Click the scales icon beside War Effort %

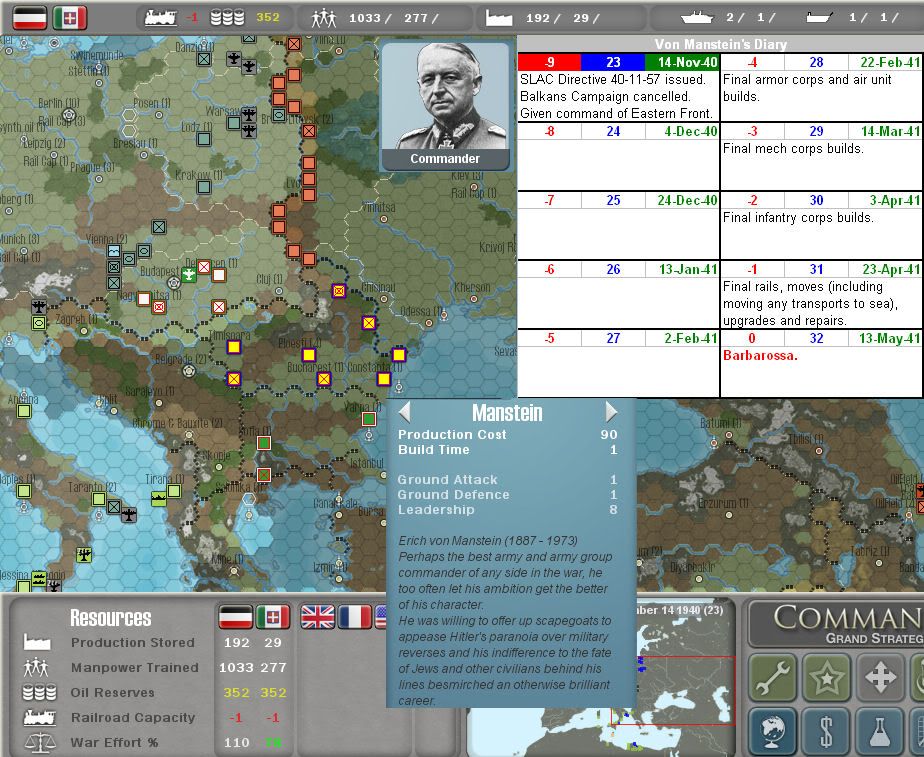[39, 743]
